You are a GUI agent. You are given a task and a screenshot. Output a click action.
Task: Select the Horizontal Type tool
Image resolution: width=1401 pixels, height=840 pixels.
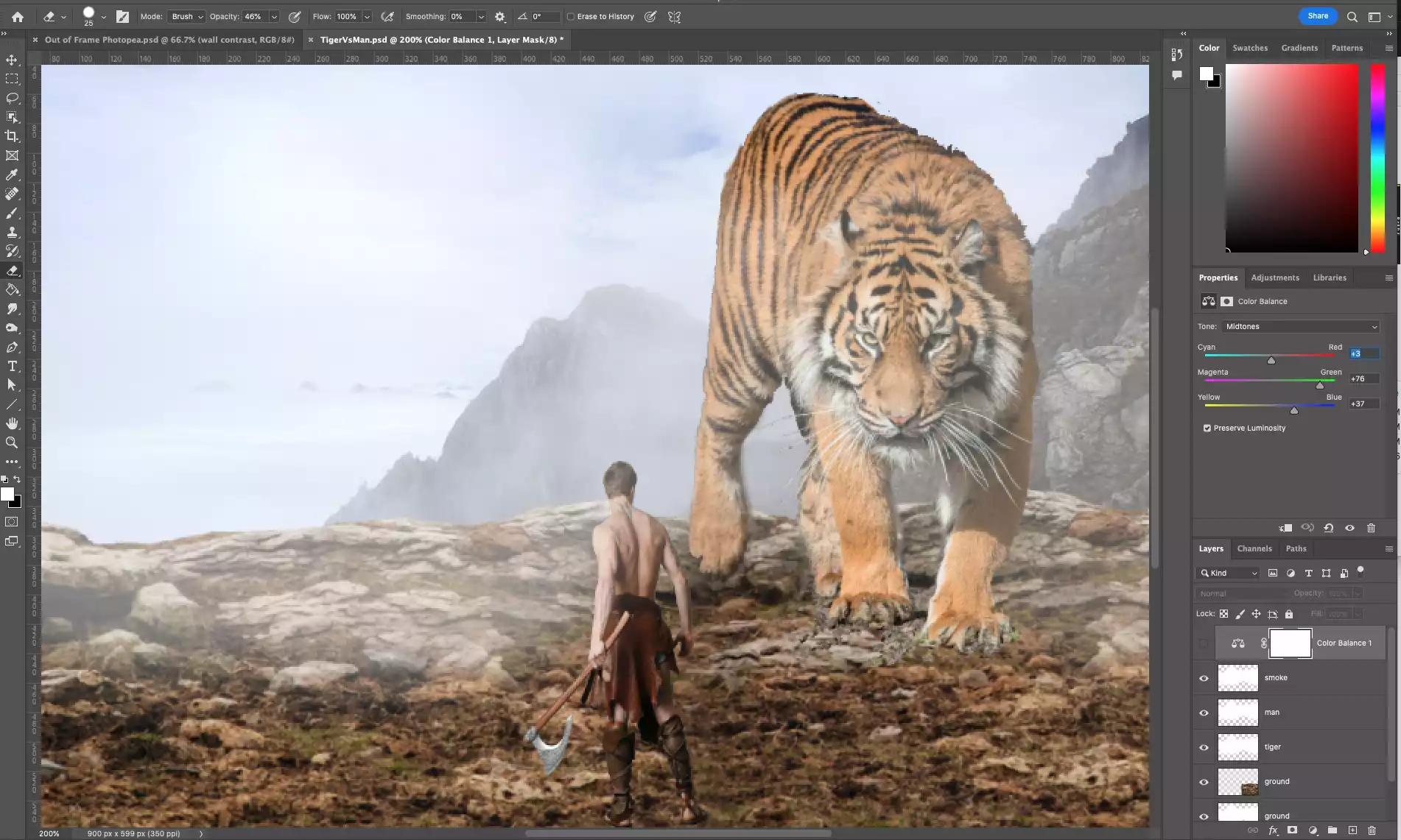12,366
